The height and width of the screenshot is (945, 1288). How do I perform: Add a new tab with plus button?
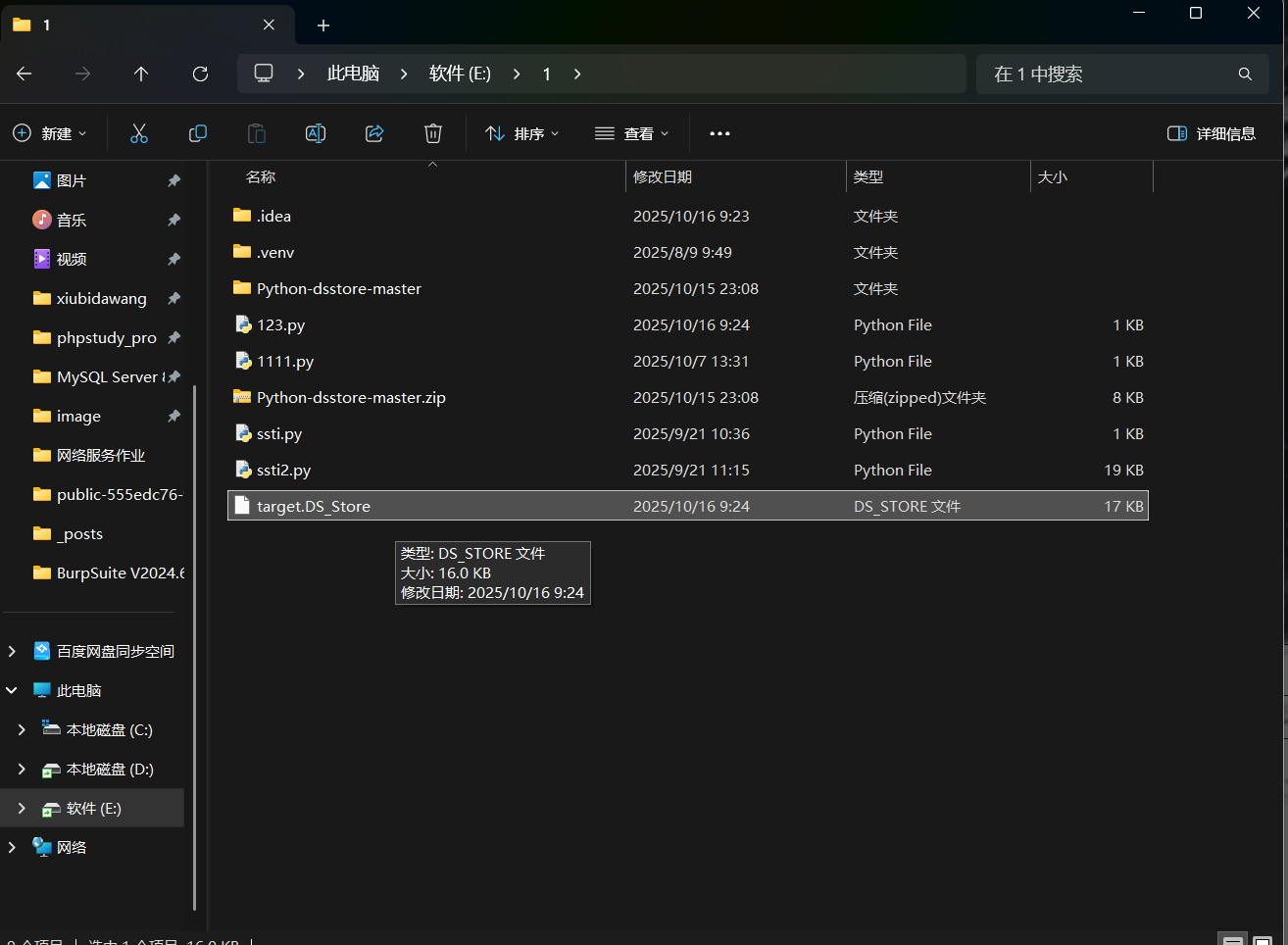tap(323, 25)
